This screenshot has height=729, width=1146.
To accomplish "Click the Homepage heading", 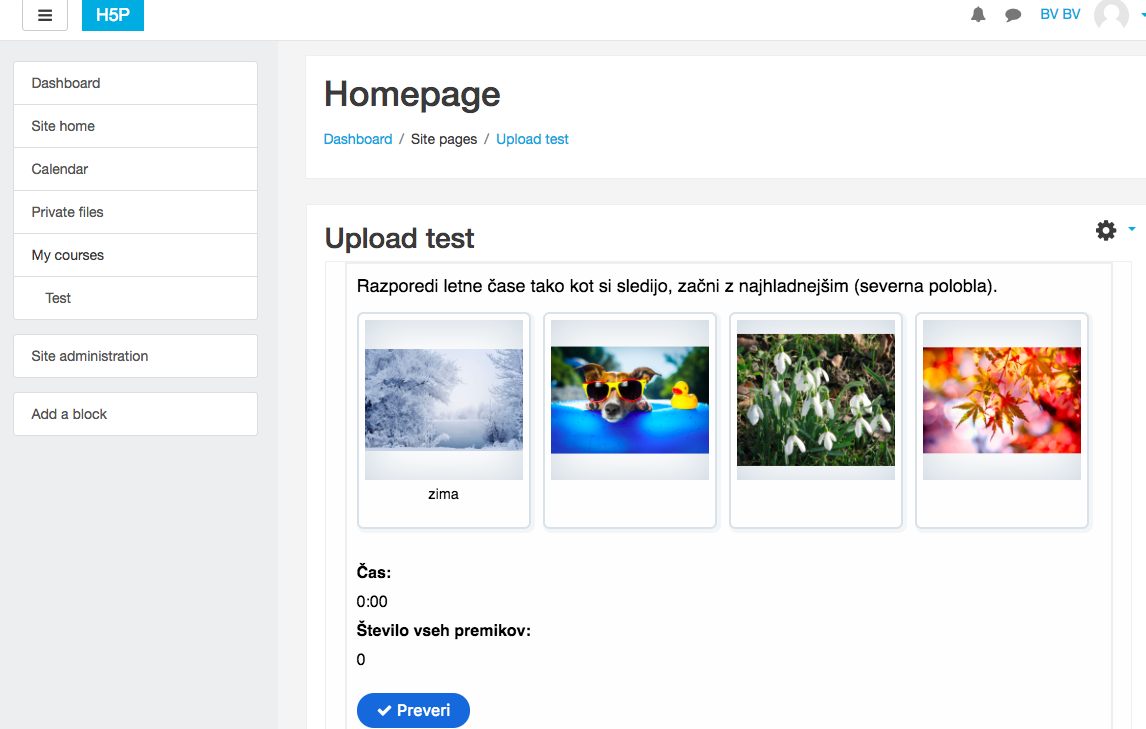I will 412,94.
